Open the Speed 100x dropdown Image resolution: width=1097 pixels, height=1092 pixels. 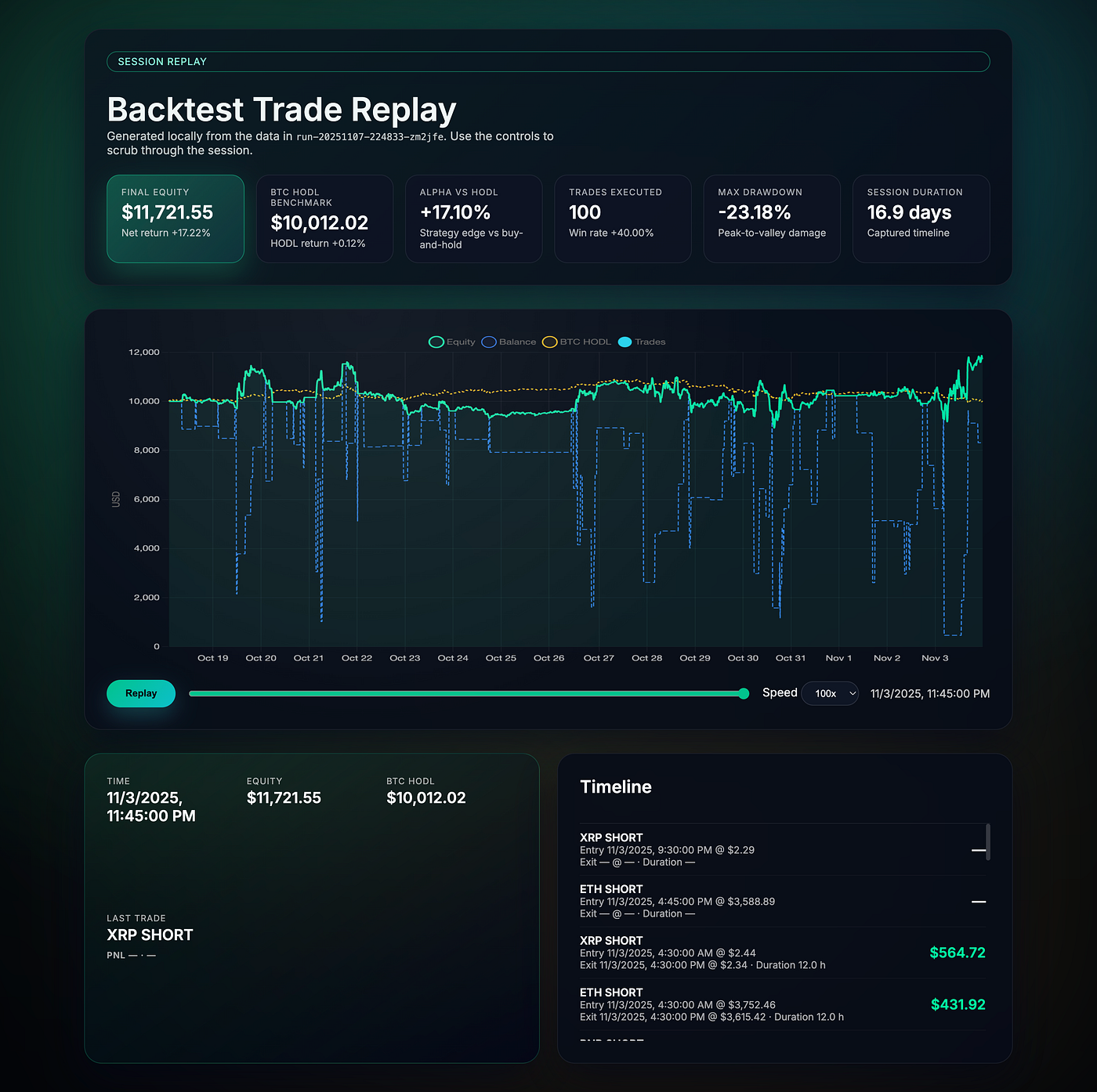[830, 693]
